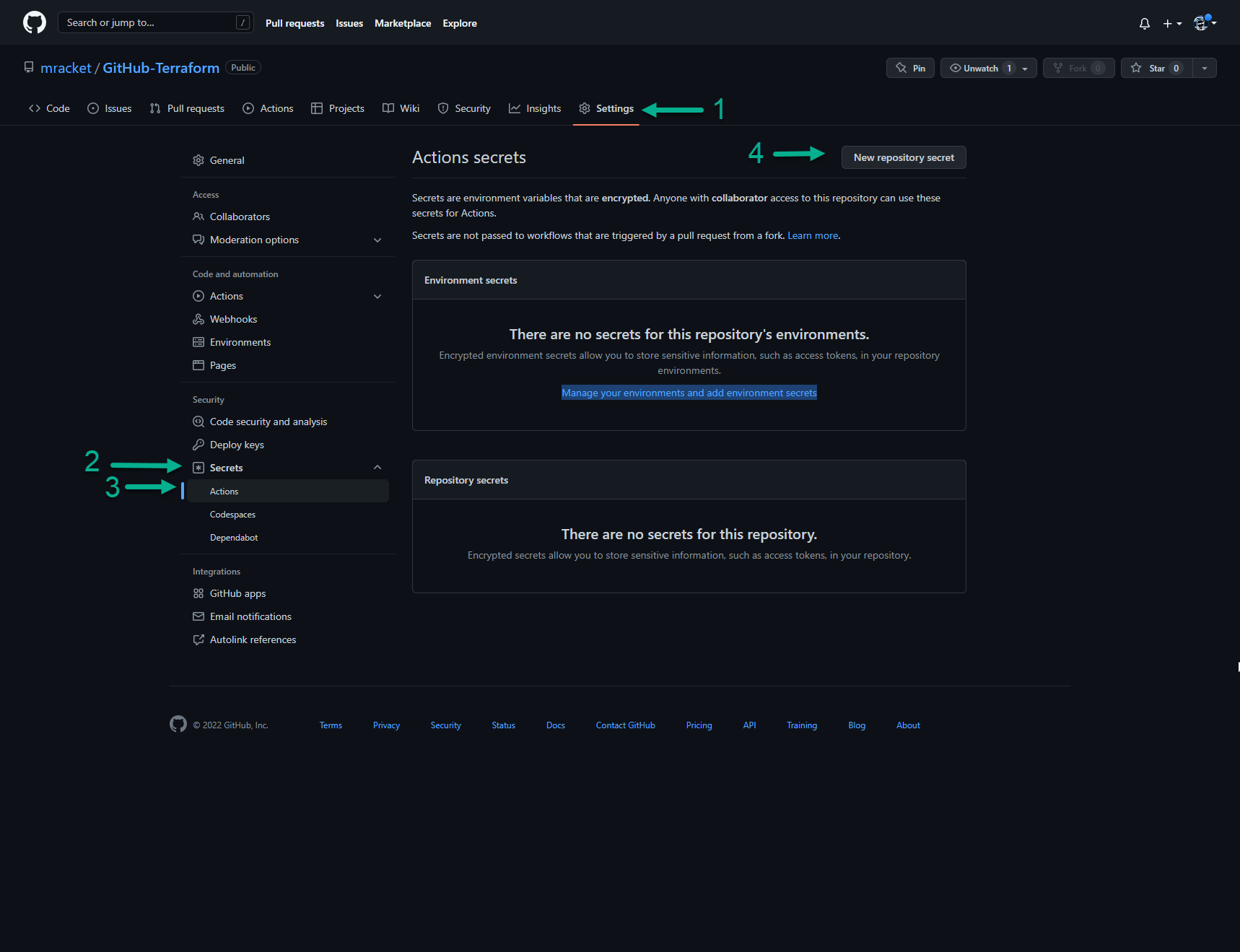Image resolution: width=1240 pixels, height=952 pixels.
Task: Go to Issues in top header
Action: [349, 23]
